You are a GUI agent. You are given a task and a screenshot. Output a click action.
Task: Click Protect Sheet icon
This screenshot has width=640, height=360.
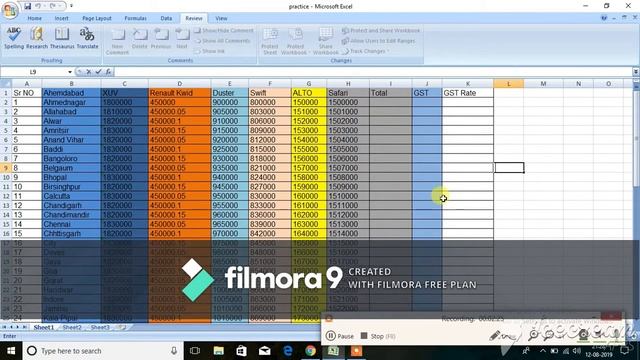[x=270, y=41]
